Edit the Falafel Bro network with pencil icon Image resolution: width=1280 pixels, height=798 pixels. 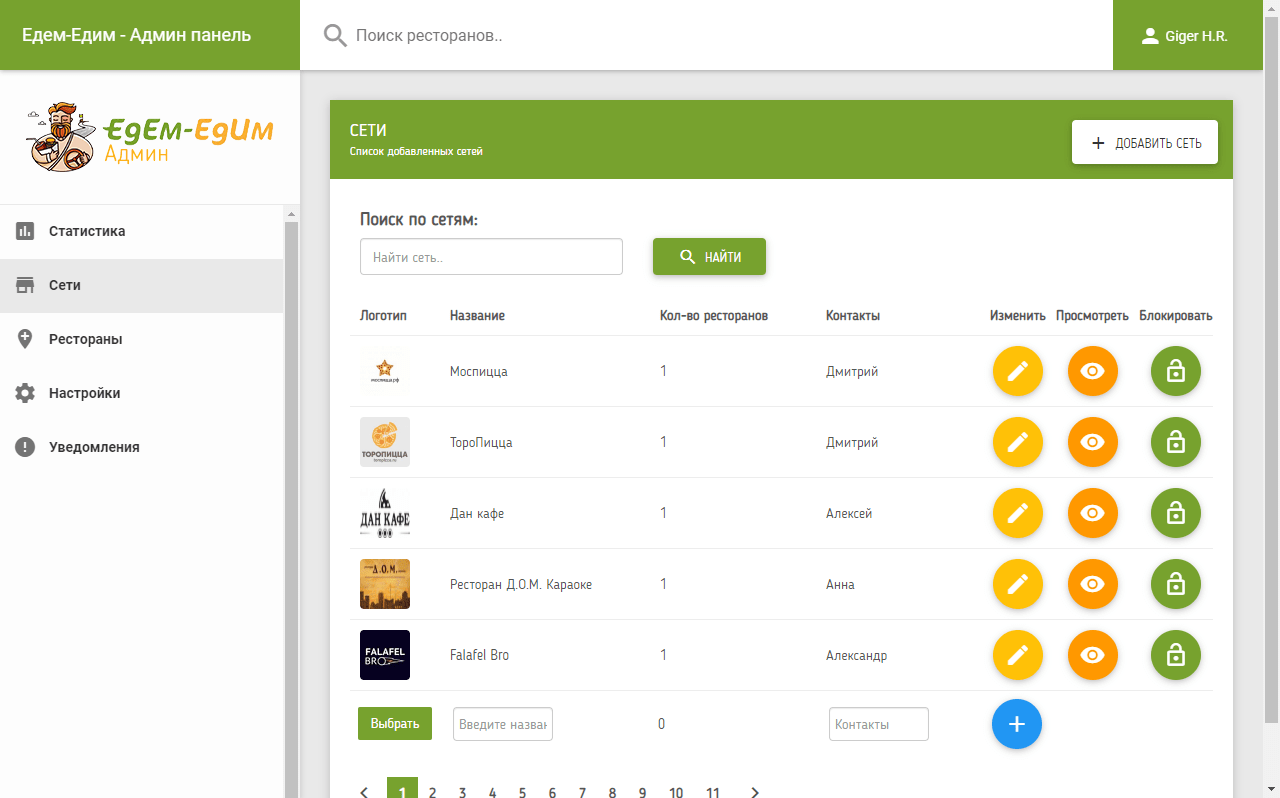click(x=1018, y=655)
